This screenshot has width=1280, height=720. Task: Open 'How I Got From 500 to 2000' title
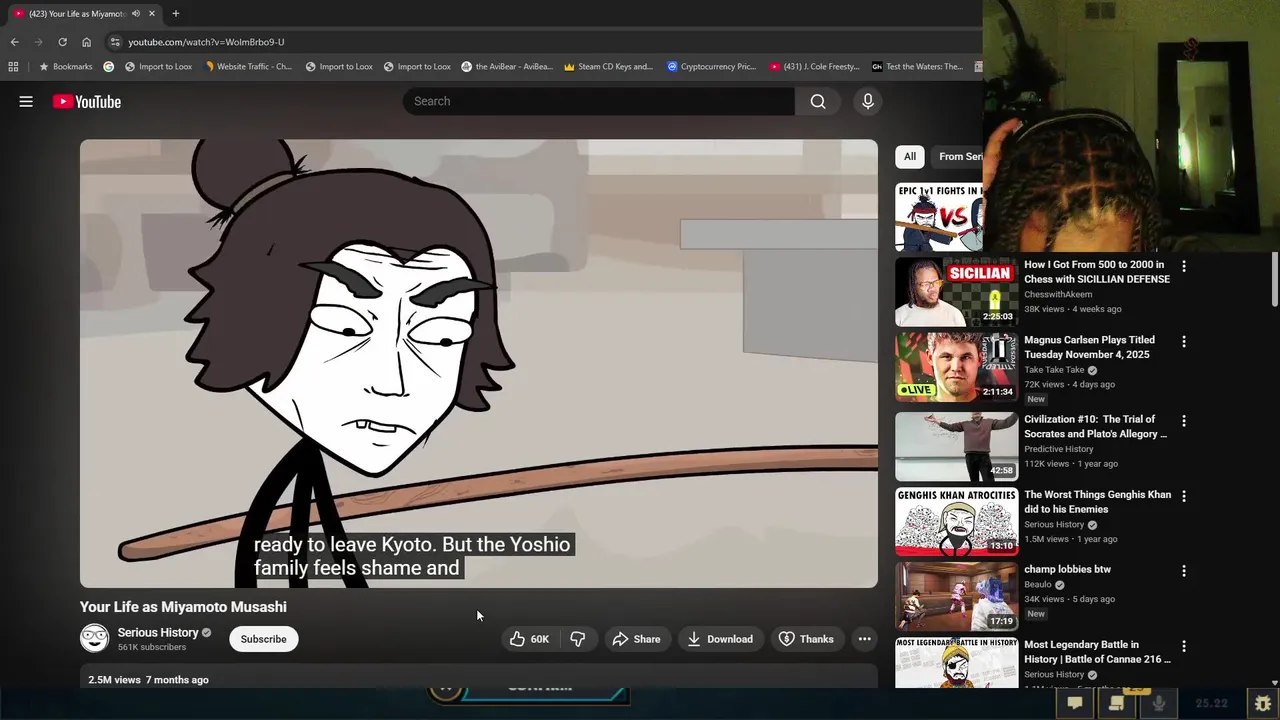point(1097,272)
